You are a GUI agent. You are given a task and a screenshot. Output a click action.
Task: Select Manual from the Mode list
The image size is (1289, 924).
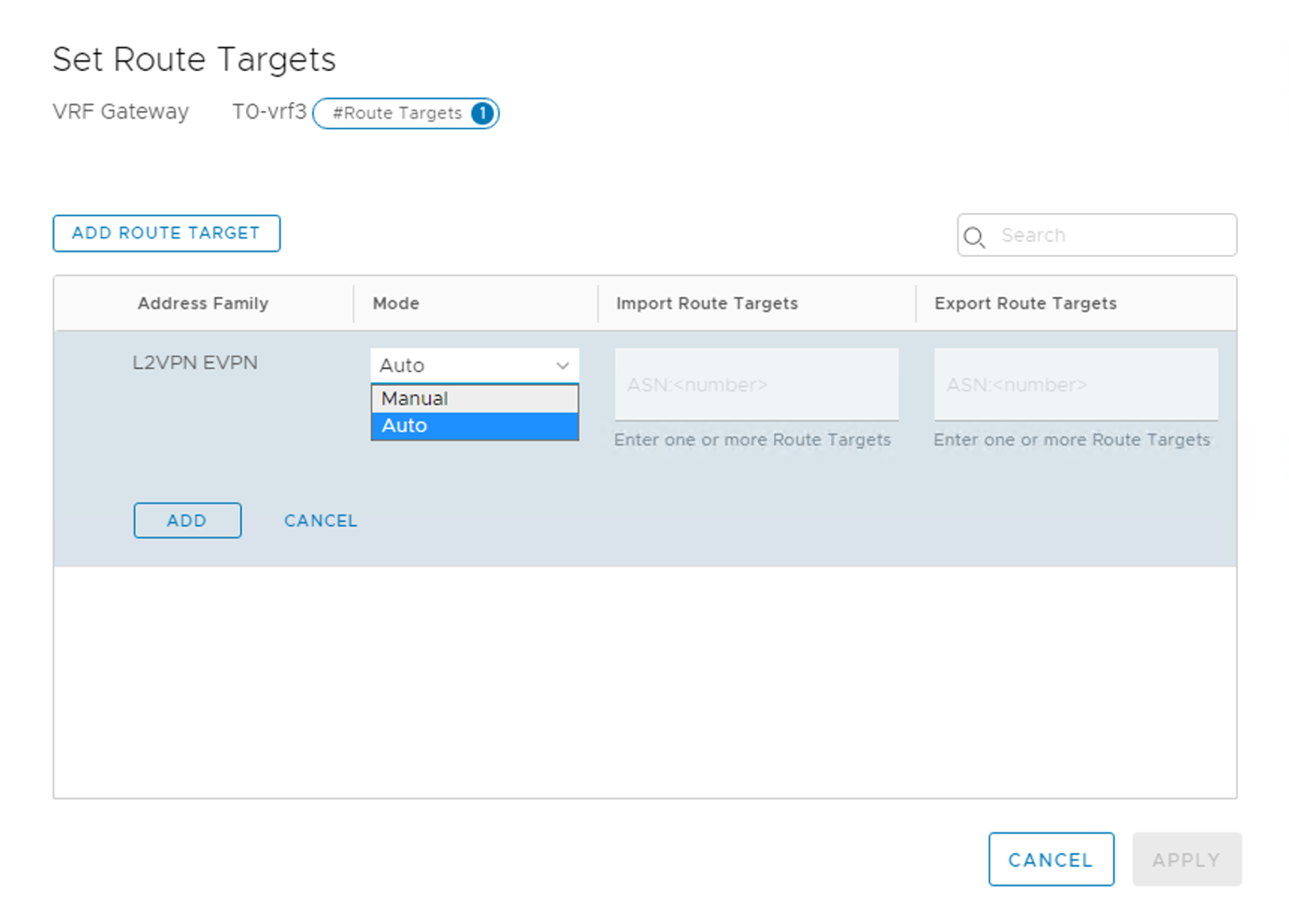click(x=474, y=399)
